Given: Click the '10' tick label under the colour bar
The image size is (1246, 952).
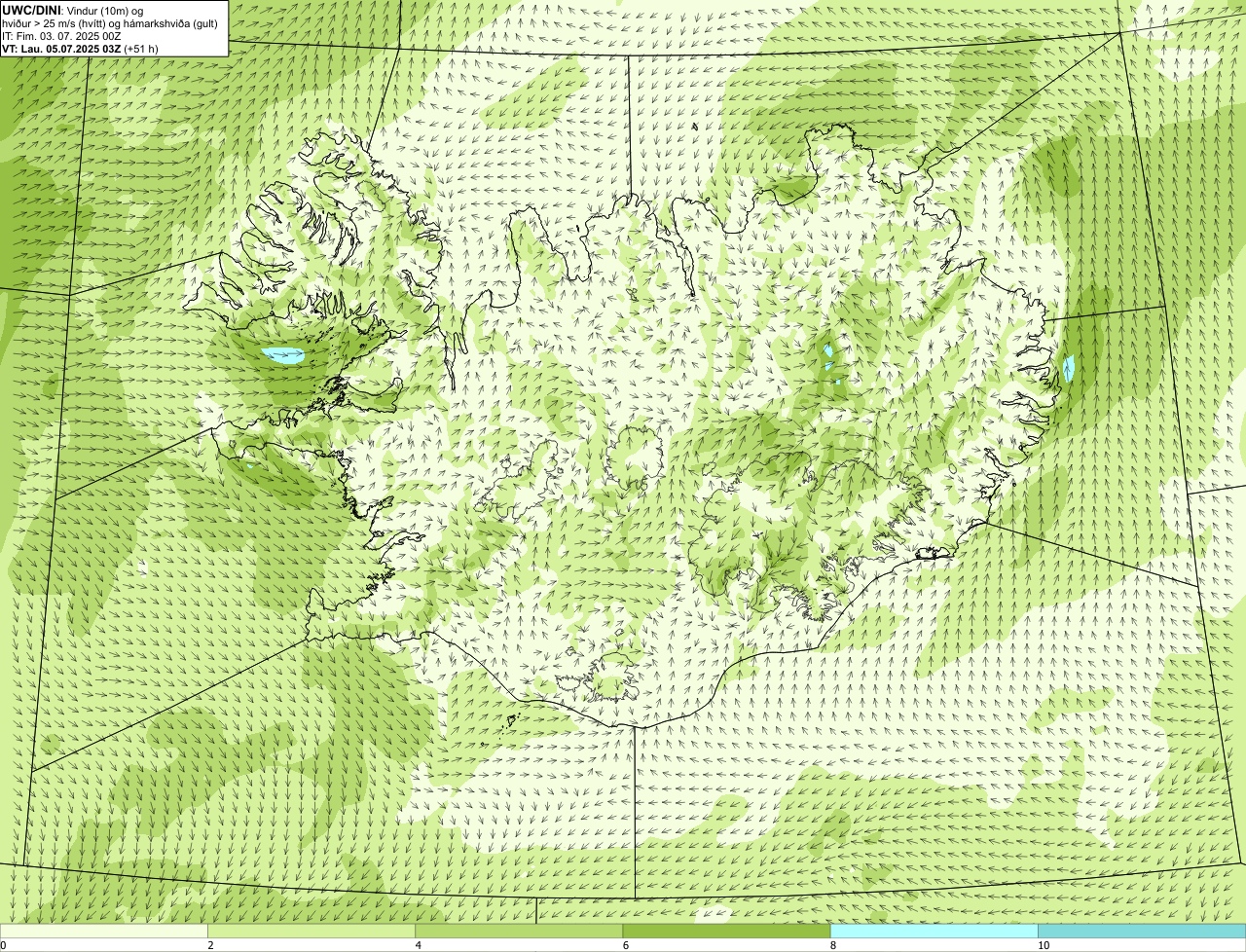Looking at the screenshot, I should (x=1044, y=945).
